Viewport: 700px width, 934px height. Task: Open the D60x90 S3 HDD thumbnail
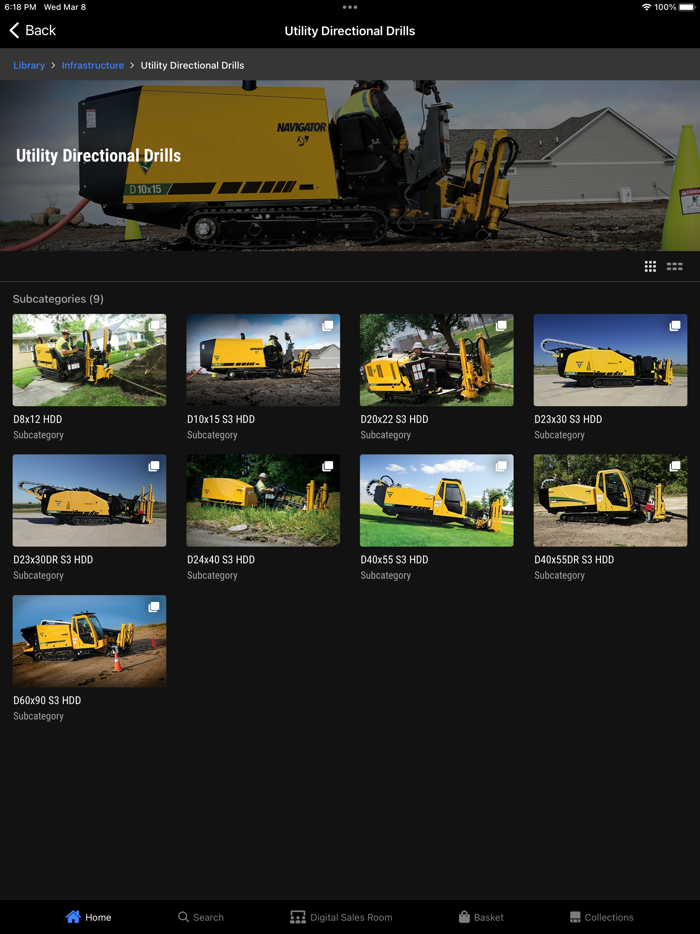pos(89,641)
